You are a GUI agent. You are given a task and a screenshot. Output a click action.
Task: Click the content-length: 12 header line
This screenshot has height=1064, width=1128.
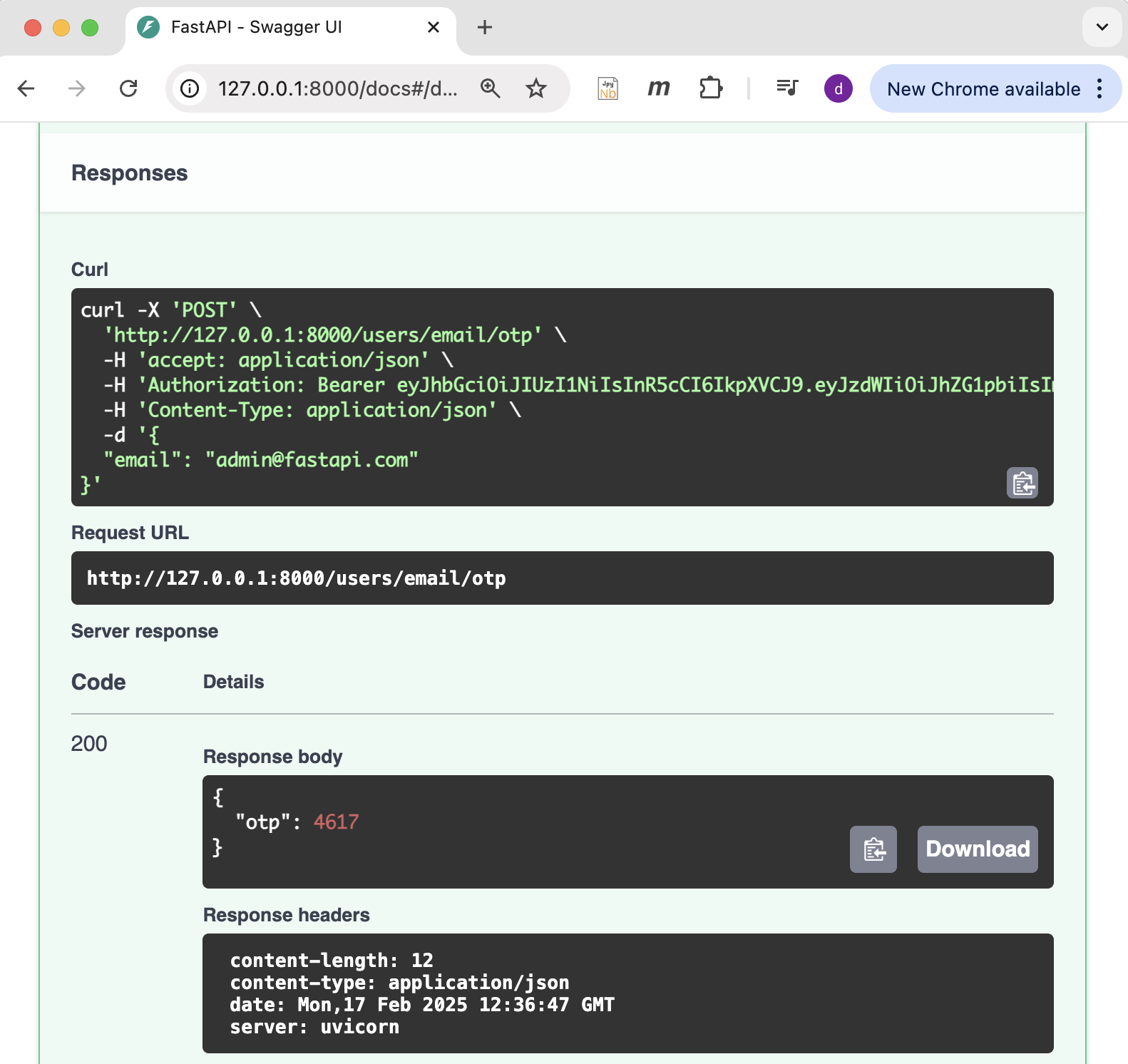(332, 961)
